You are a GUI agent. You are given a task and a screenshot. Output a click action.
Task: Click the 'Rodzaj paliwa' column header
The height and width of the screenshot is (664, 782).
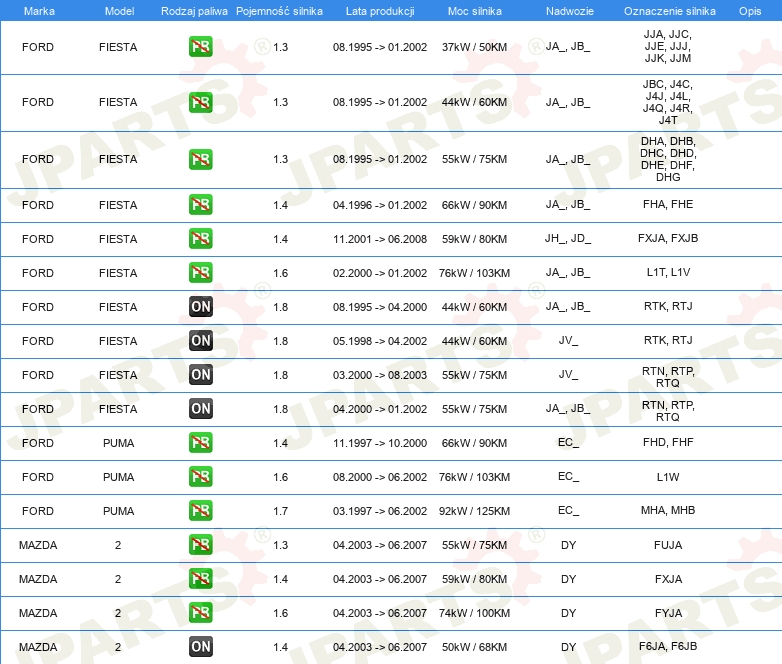point(193,10)
